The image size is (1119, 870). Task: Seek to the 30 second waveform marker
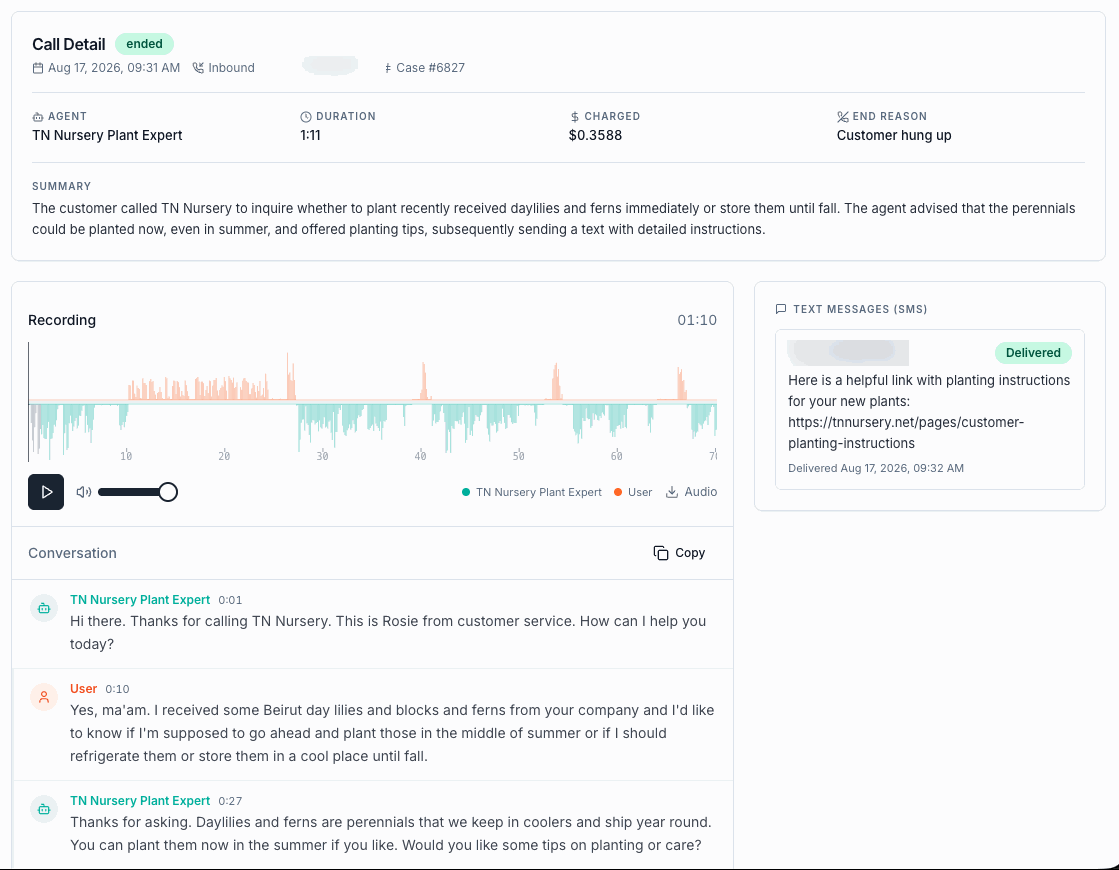tap(323, 455)
